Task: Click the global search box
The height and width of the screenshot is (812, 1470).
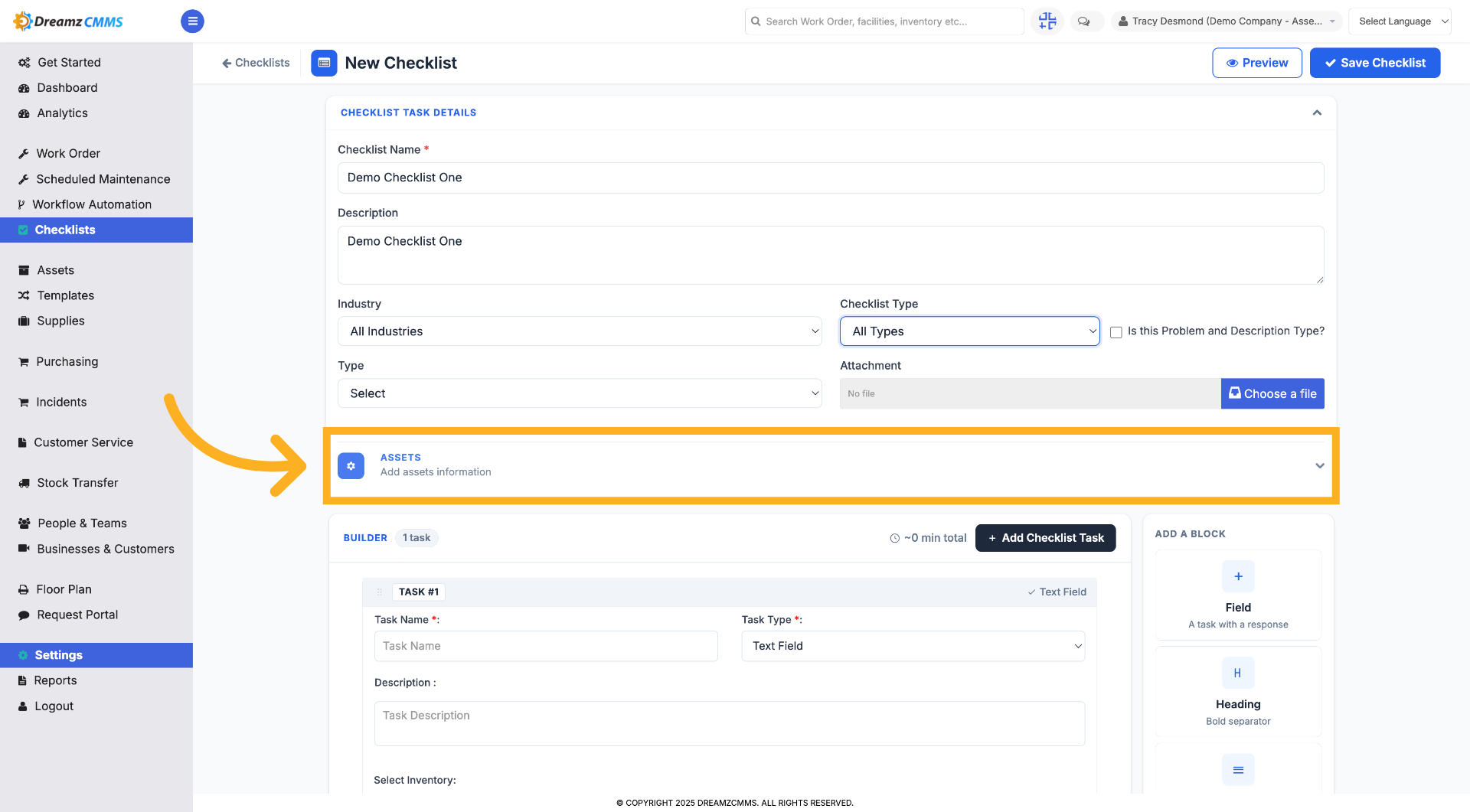Action: (884, 21)
